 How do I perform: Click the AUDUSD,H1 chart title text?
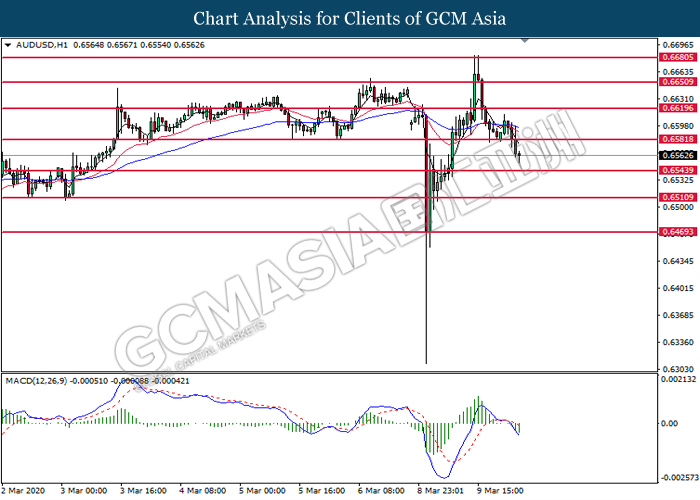[x=42, y=45]
